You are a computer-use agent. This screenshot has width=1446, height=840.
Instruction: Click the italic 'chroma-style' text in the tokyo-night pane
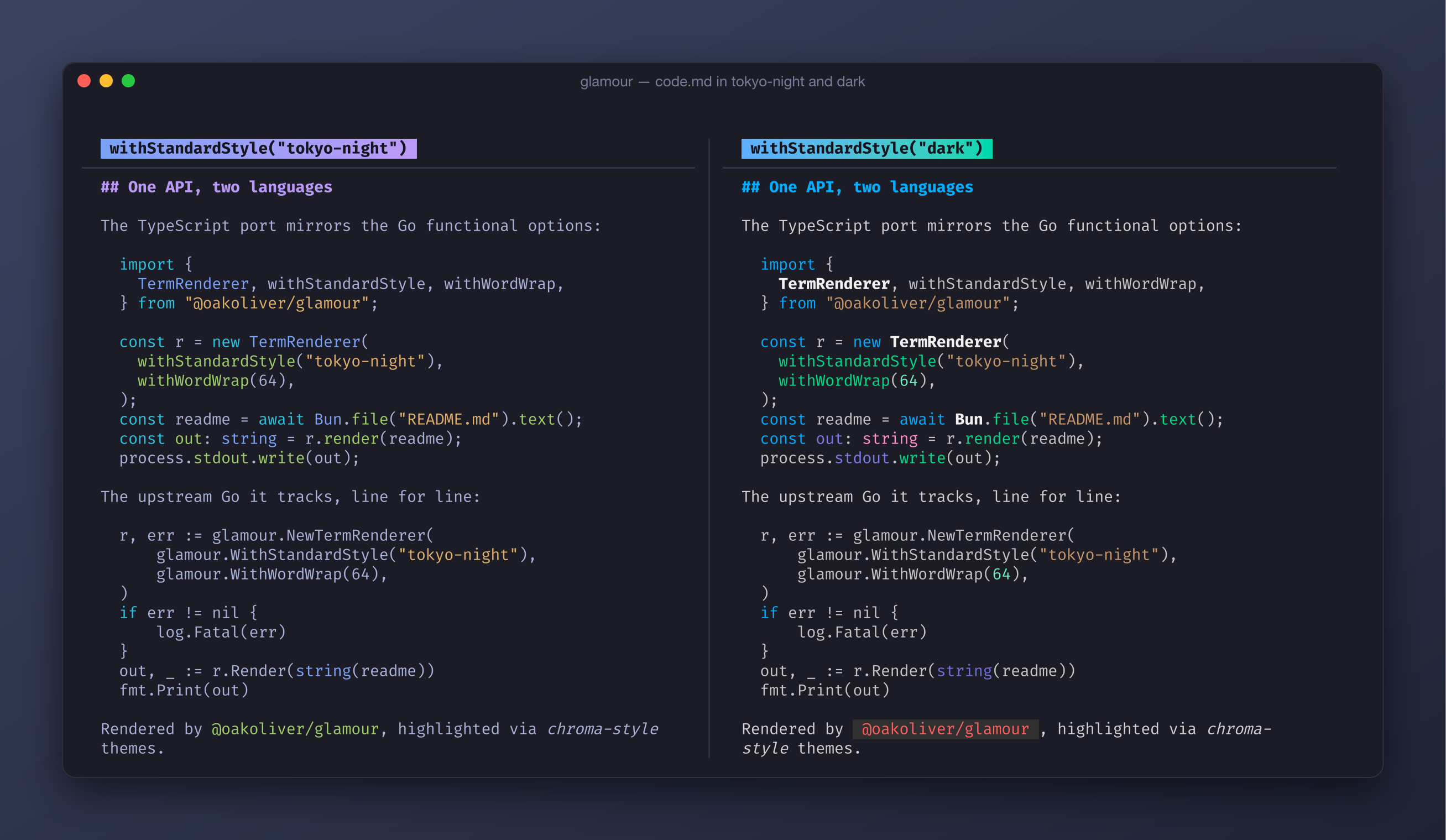tap(603, 729)
